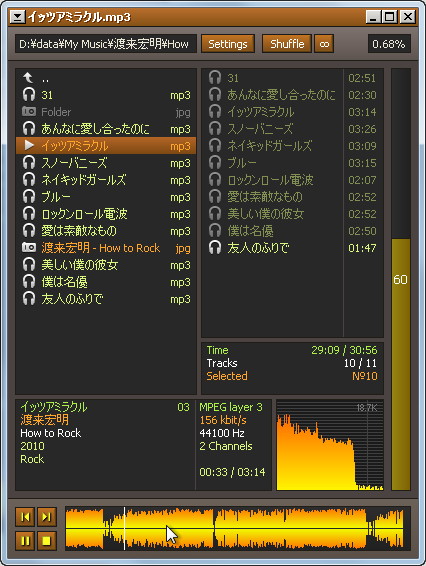Image resolution: width=426 pixels, height=566 pixels.
Task: Pause playback
Action: (25, 540)
